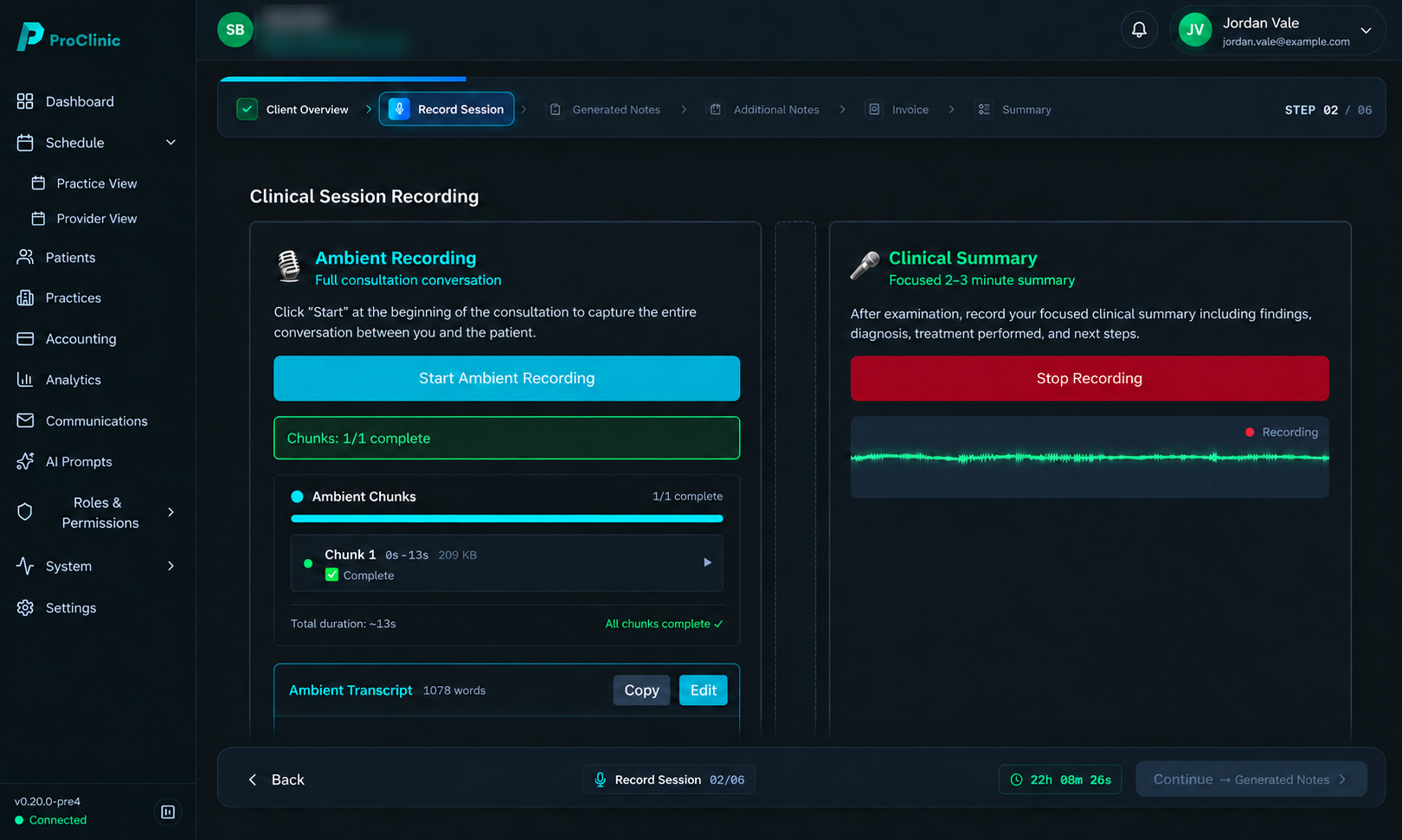Click the Stop Recording button

(1090, 378)
